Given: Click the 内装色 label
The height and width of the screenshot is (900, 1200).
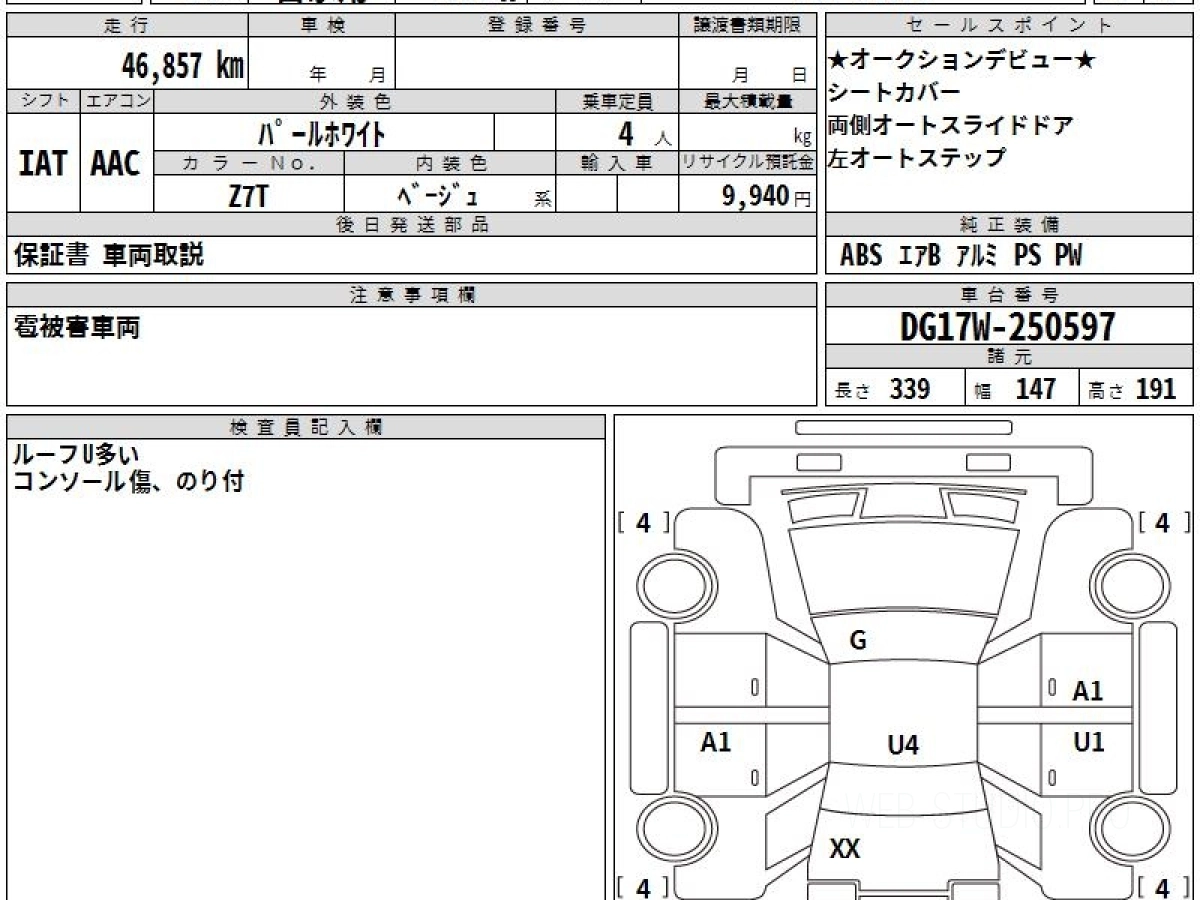Looking at the screenshot, I should [450, 163].
